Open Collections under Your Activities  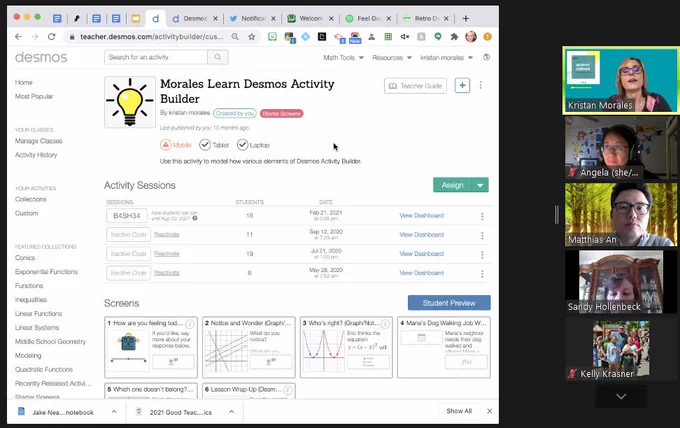coord(31,199)
